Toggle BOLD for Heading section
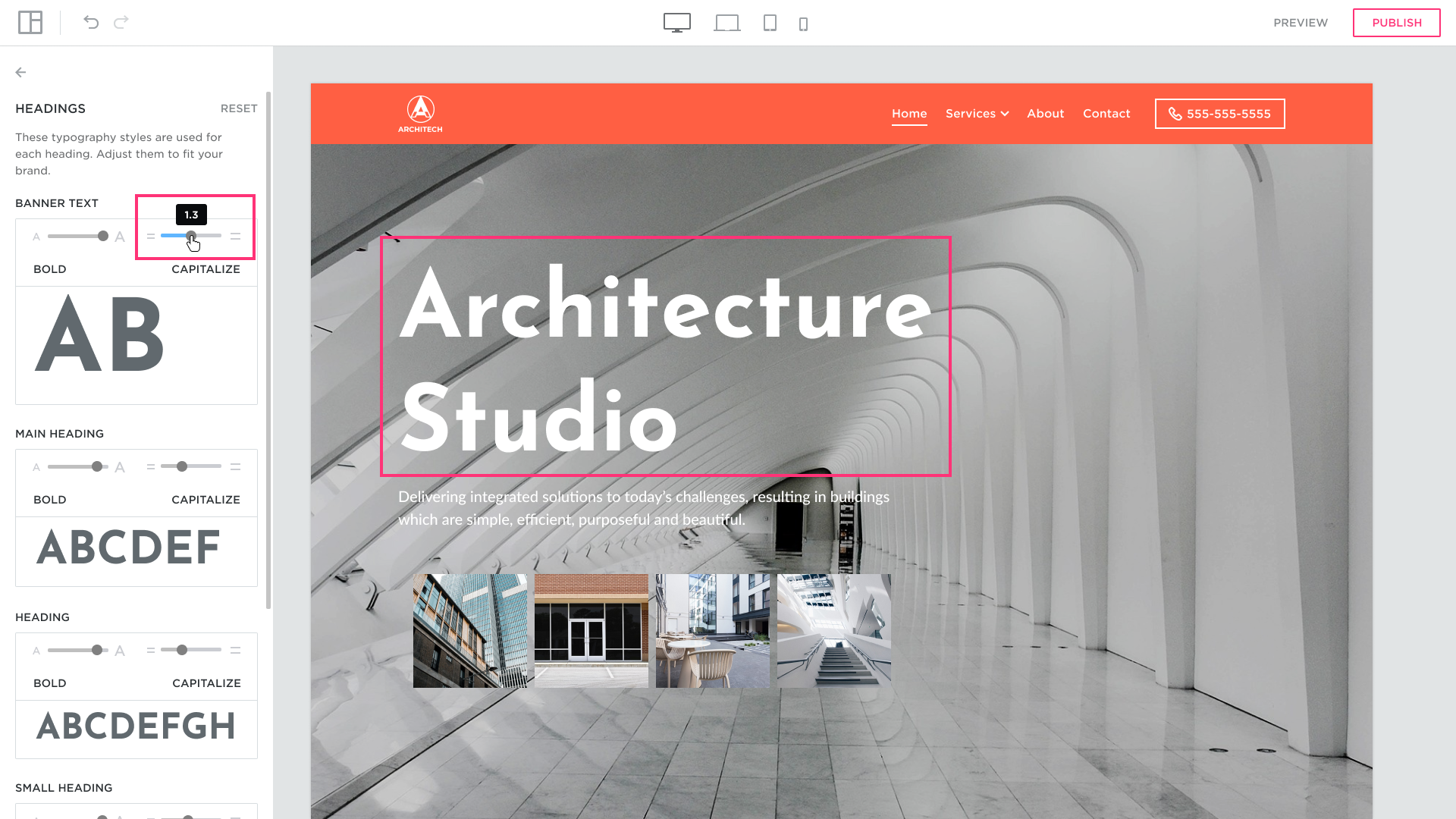Image resolution: width=1456 pixels, height=819 pixels. pyautogui.click(x=50, y=683)
